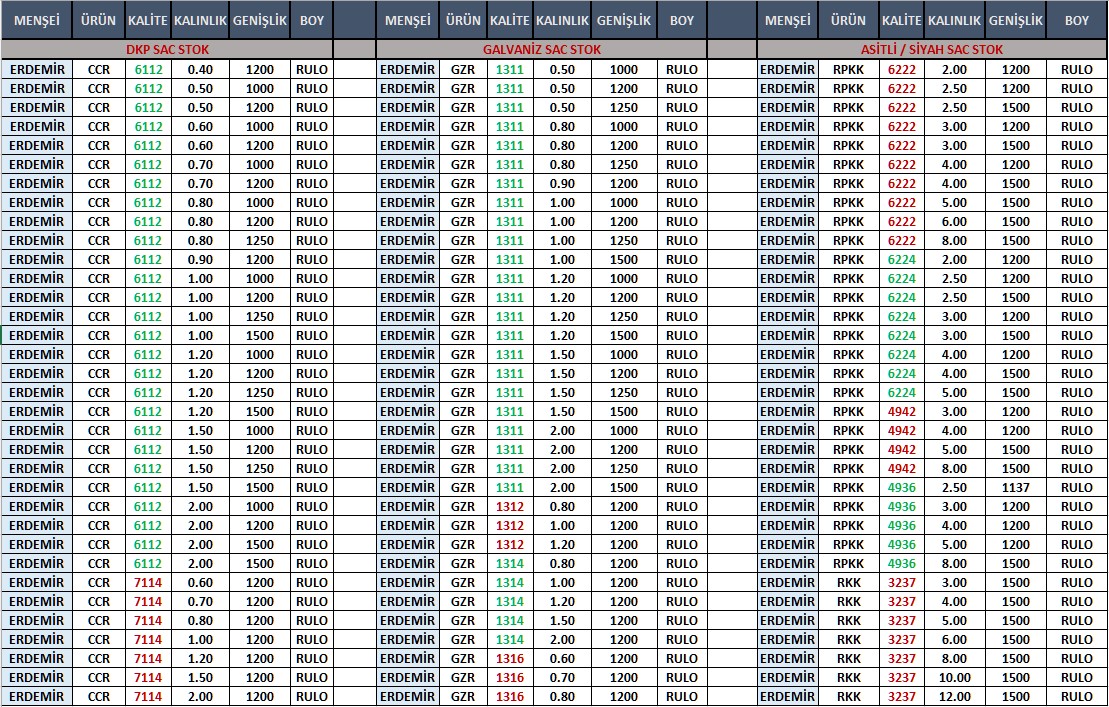Image resolution: width=1109 pixels, height=707 pixels.
Task: Click 4942 quality cell in the 8.00 row
Action: 901,468
